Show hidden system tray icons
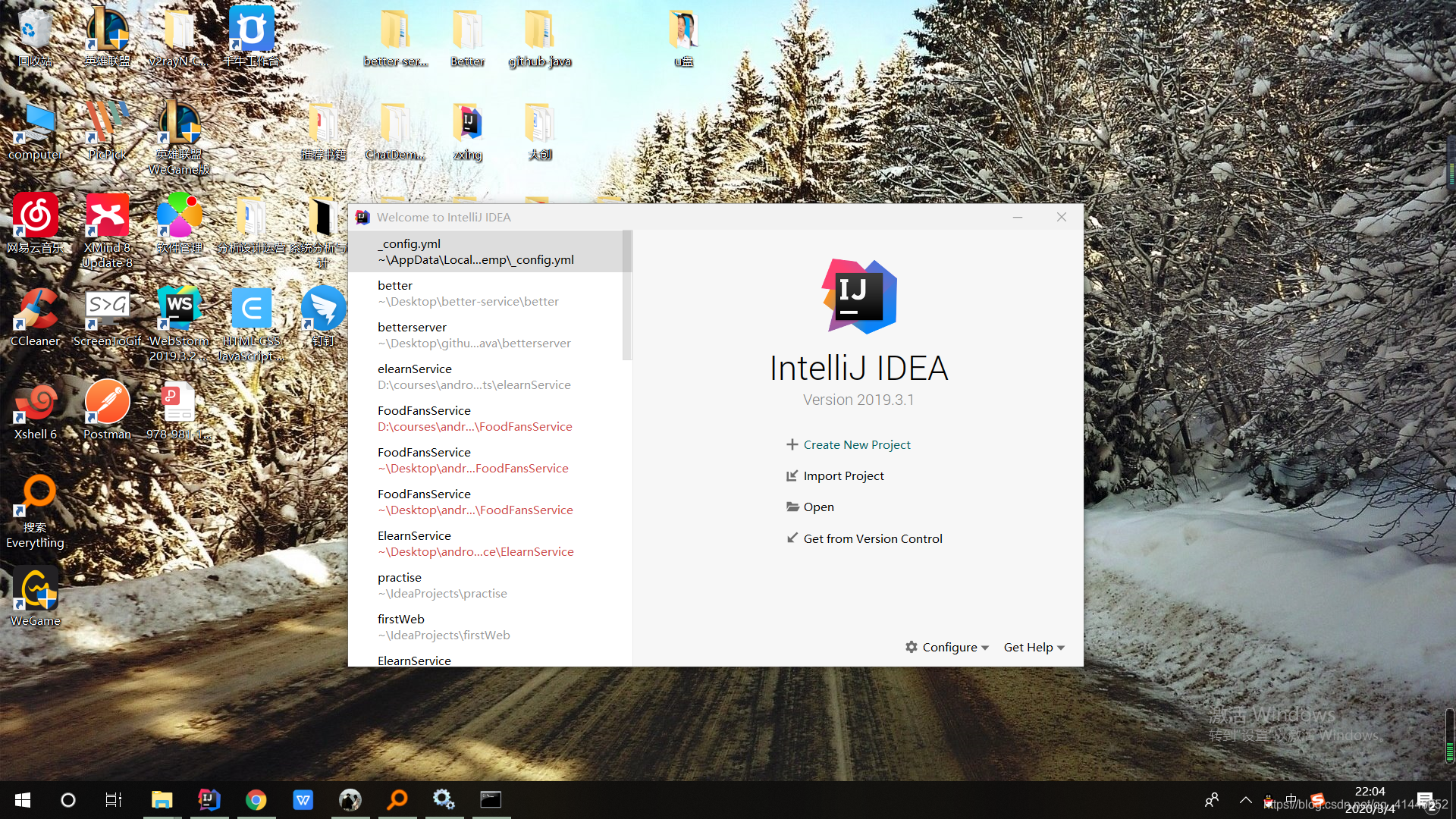This screenshot has height=819, width=1456. [x=1245, y=800]
